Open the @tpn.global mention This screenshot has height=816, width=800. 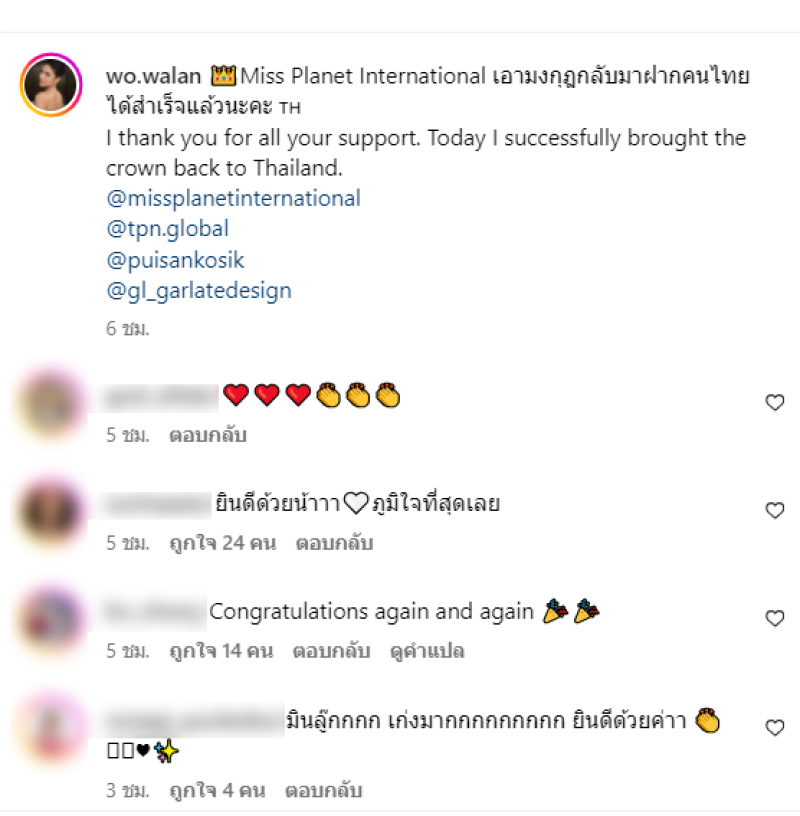(168, 229)
